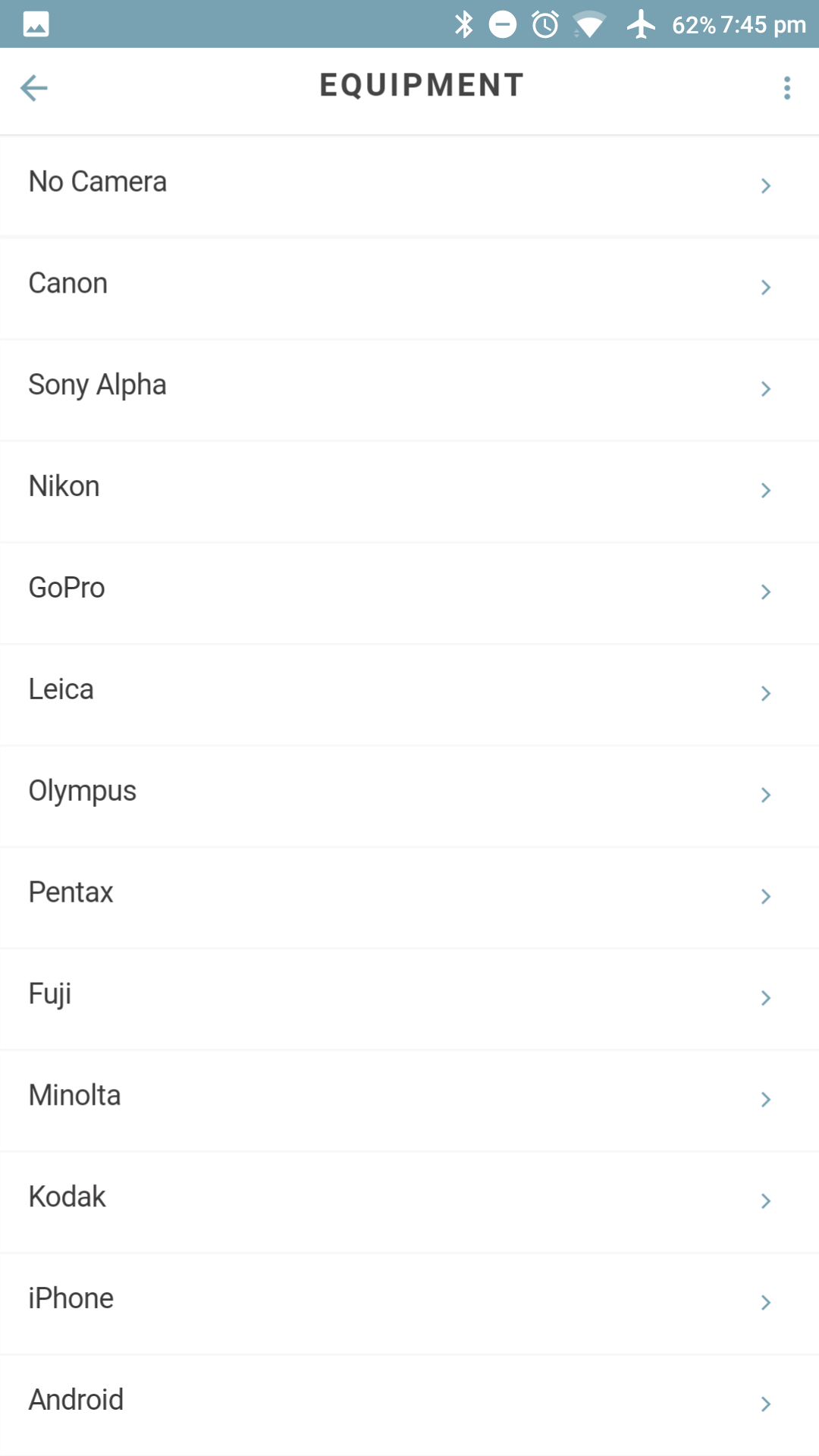Select the Android list item

76,1400
